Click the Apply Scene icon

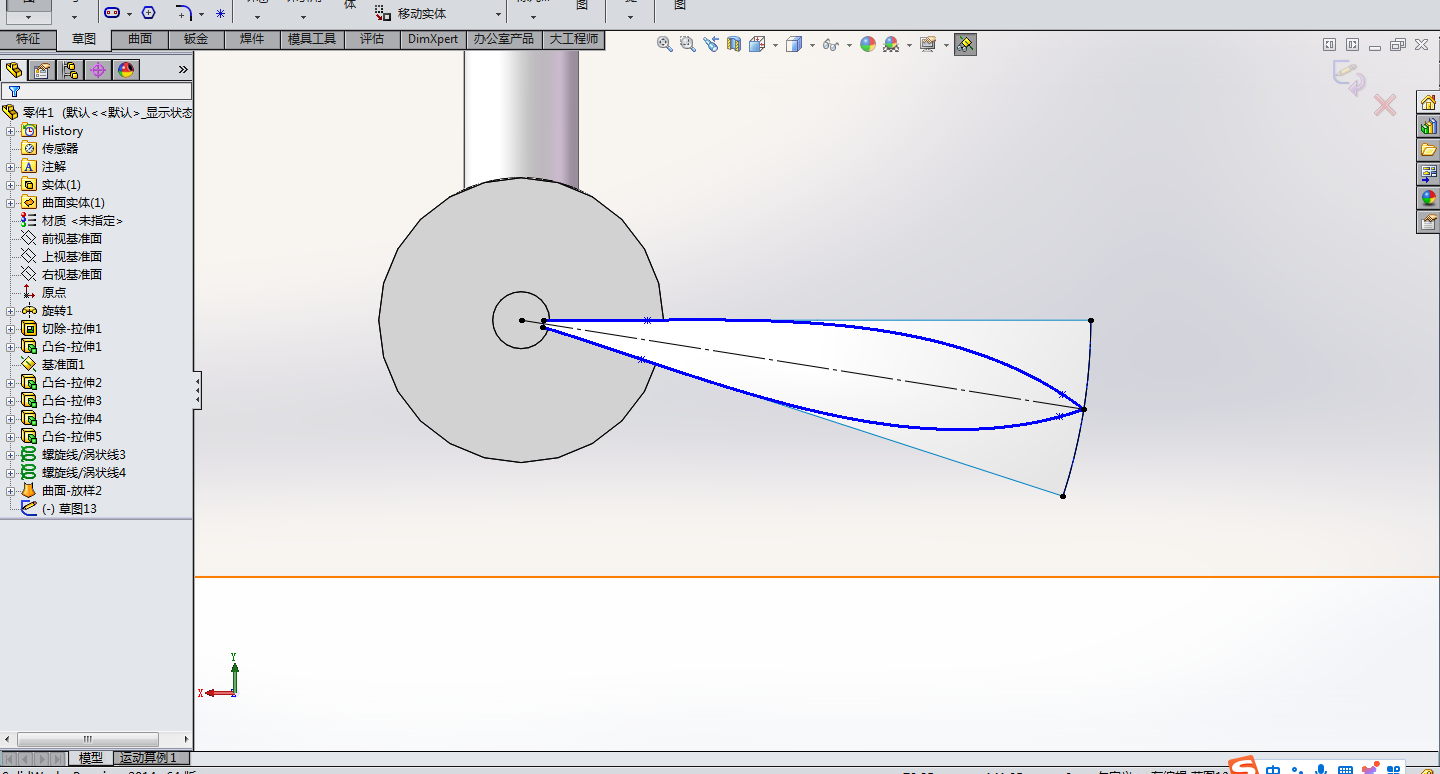890,44
